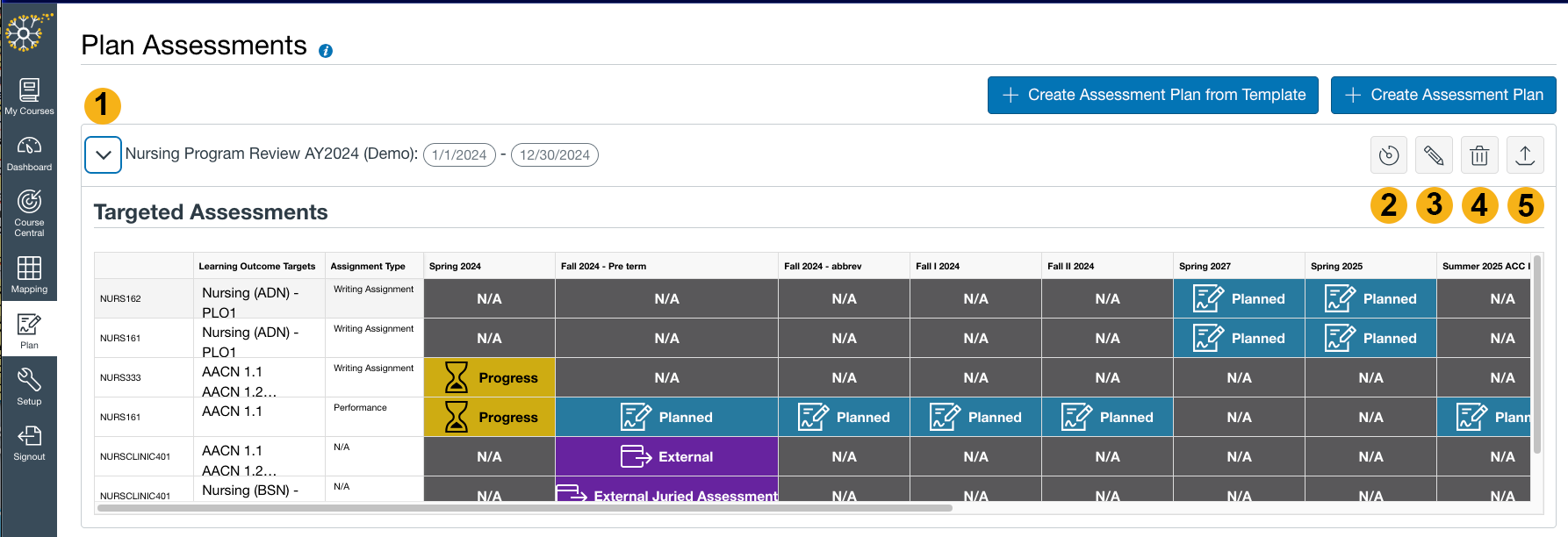
Task: Click NURS162 Planned cell for Spring 2027
Action: pyautogui.click(x=1239, y=298)
